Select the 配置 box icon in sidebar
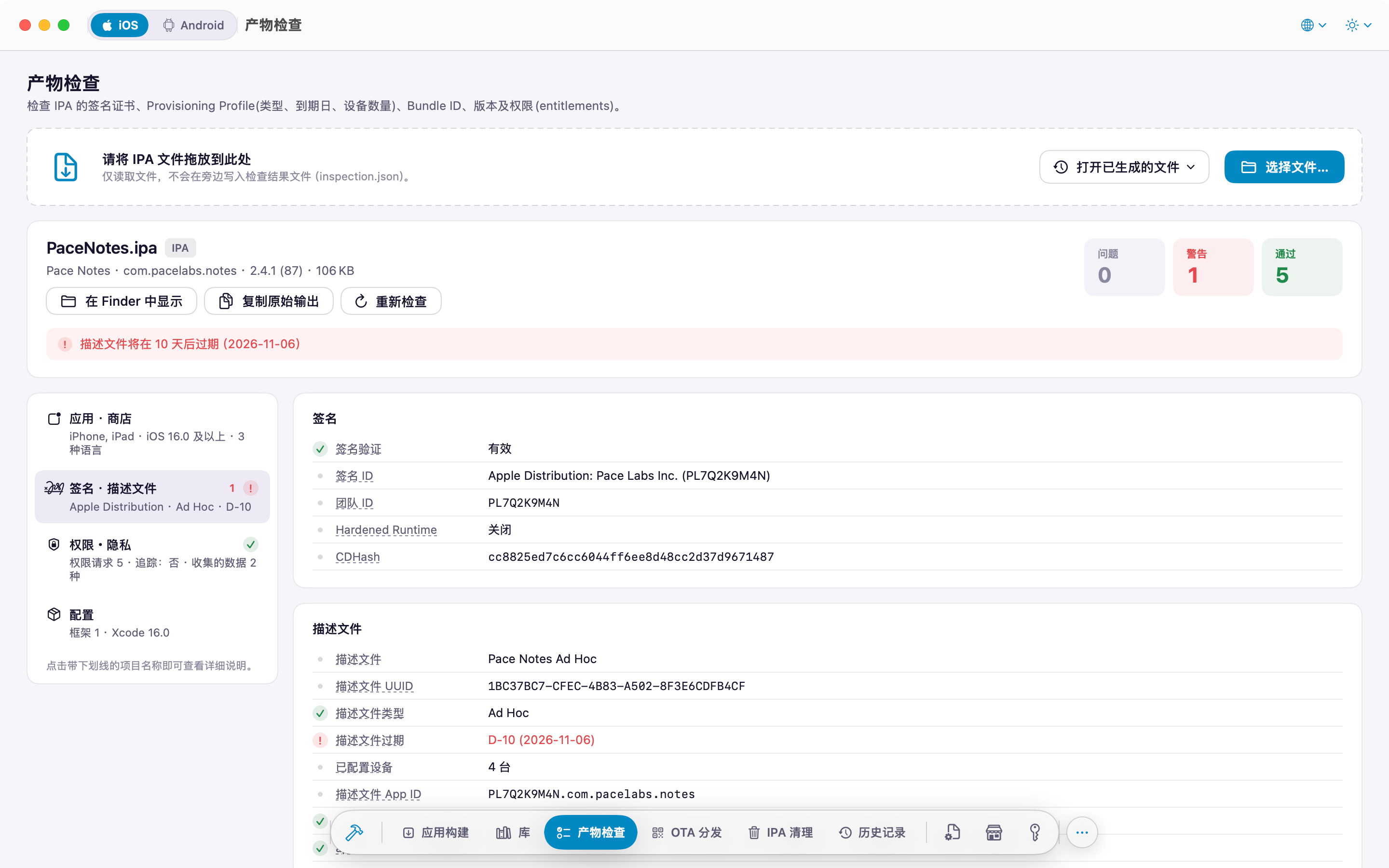Screen dimensions: 1389x868 point(54,614)
